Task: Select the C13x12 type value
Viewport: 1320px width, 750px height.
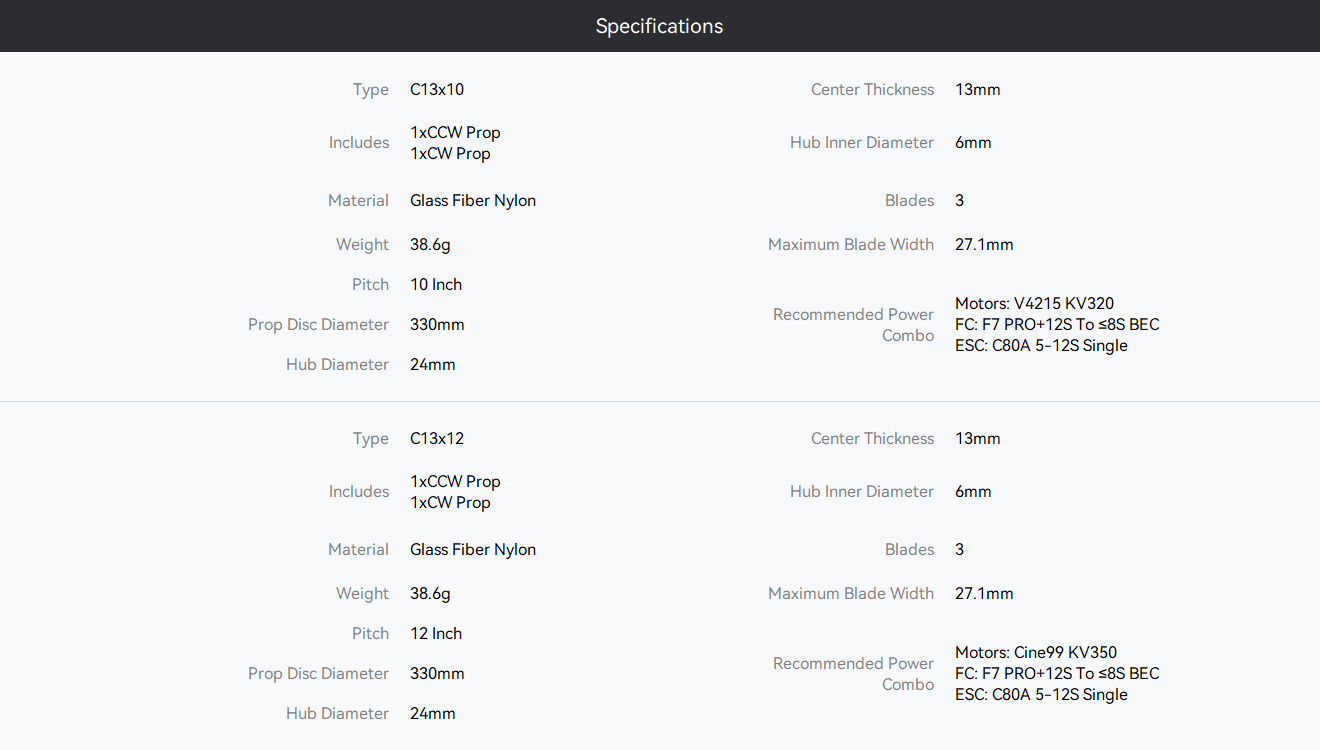Action: pyautogui.click(x=437, y=438)
